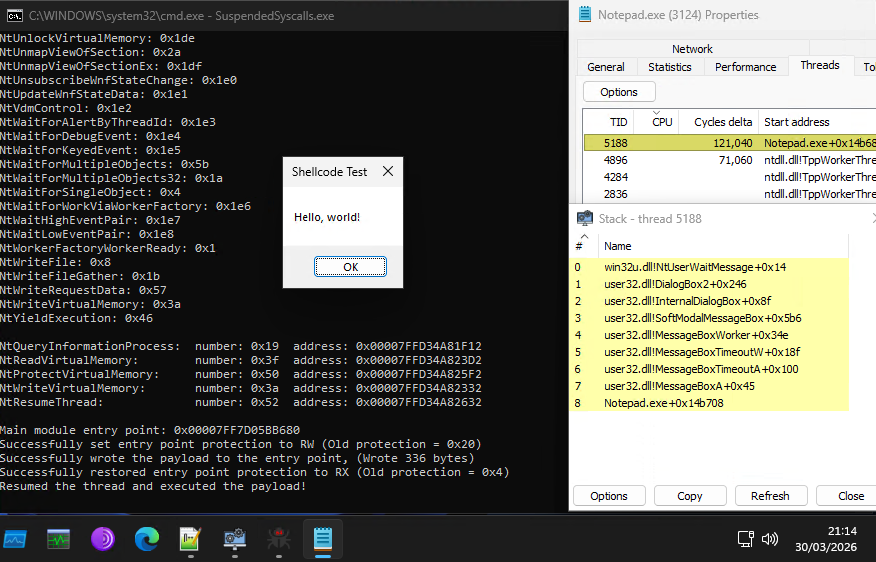This screenshot has width=876, height=562.
Task: Click the Stack window title icon
Action: pos(585,218)
